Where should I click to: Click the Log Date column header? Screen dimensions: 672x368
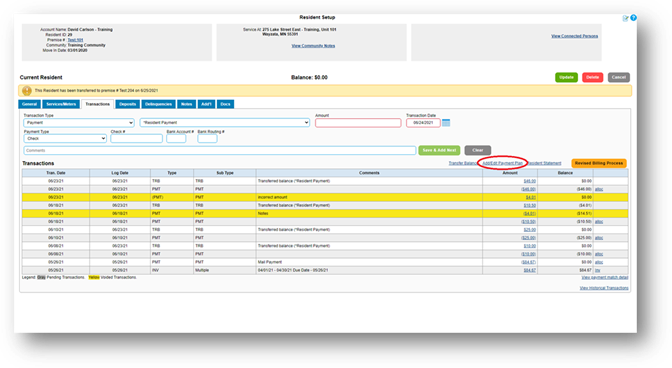pyautogui.click(x=120, y=173)
